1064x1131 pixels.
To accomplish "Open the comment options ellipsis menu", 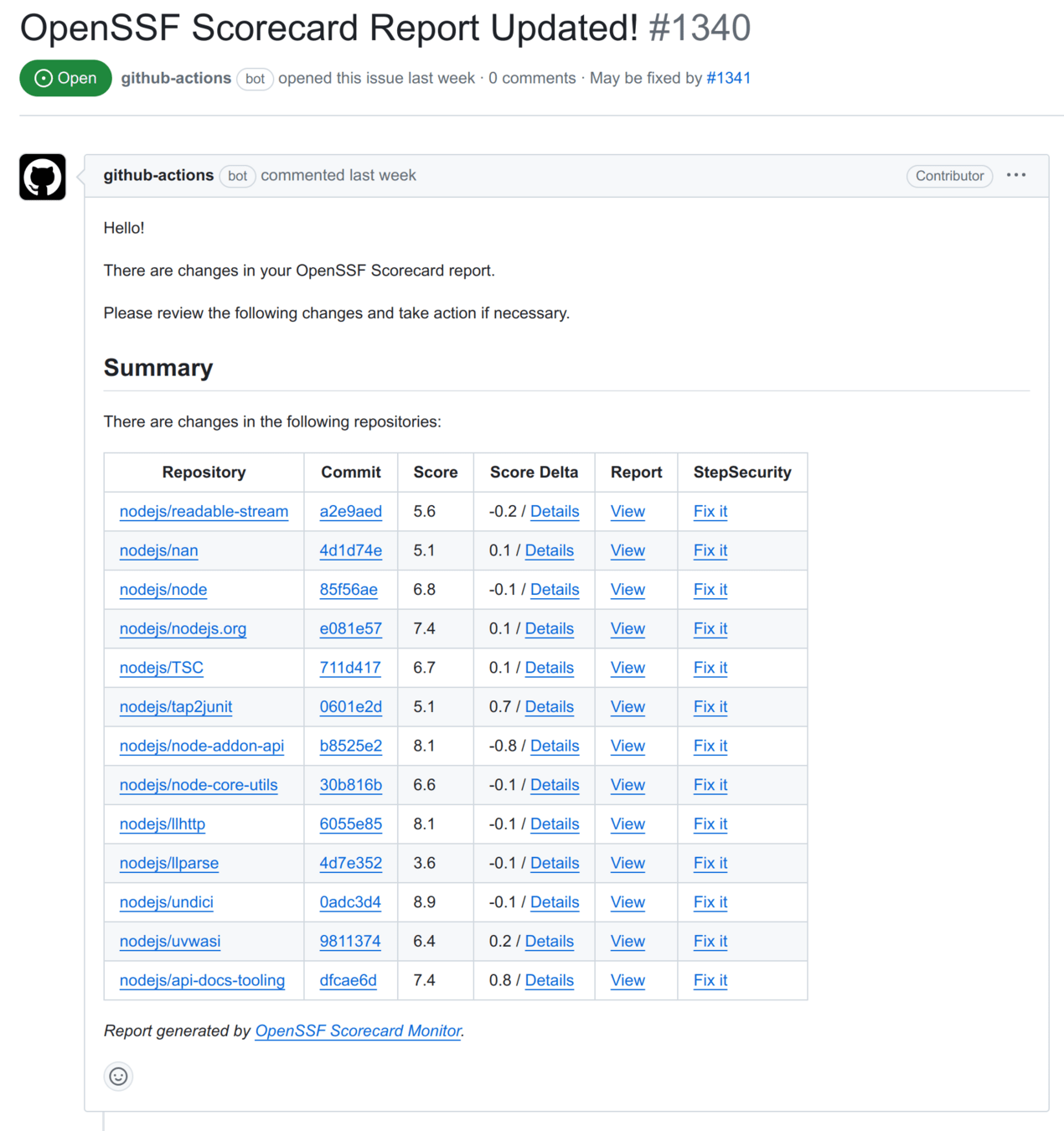I will coord(1015,175).
